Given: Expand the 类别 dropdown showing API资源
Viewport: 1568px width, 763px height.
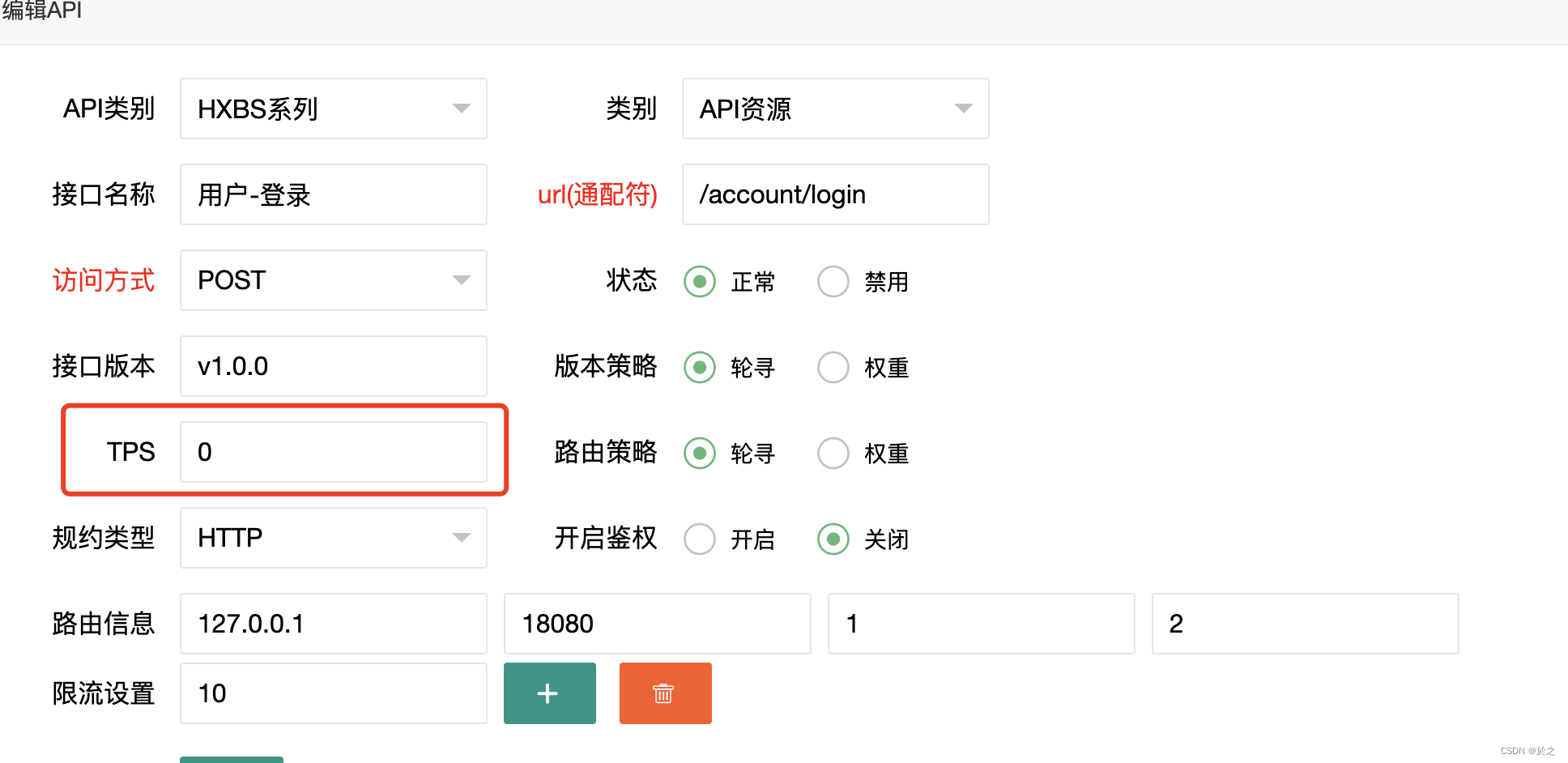Looking at the screenshot, I should tap(835, 109).
